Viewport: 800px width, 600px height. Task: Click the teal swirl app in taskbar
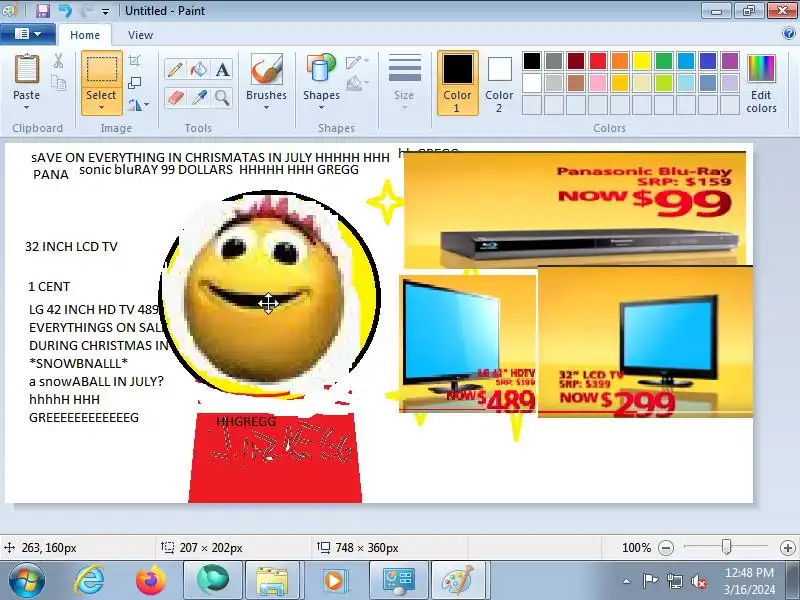(213, 580)
